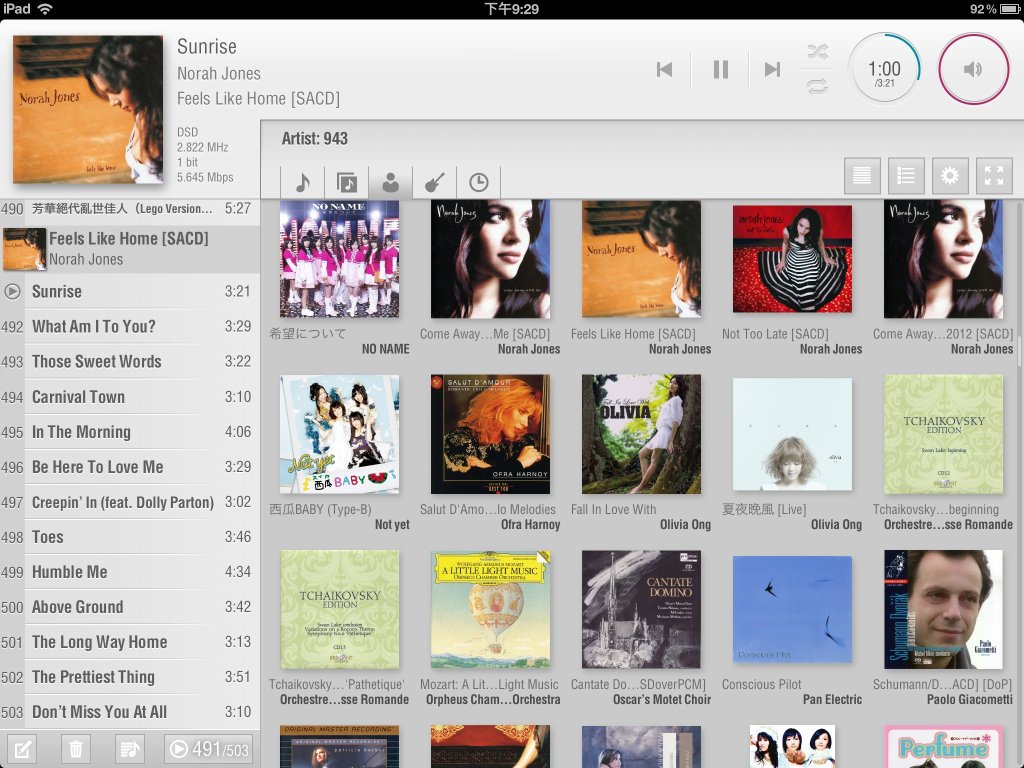The width and height of the screenshot is (1024, 768).
Task: Pause the current song
Action: [720, 69]
